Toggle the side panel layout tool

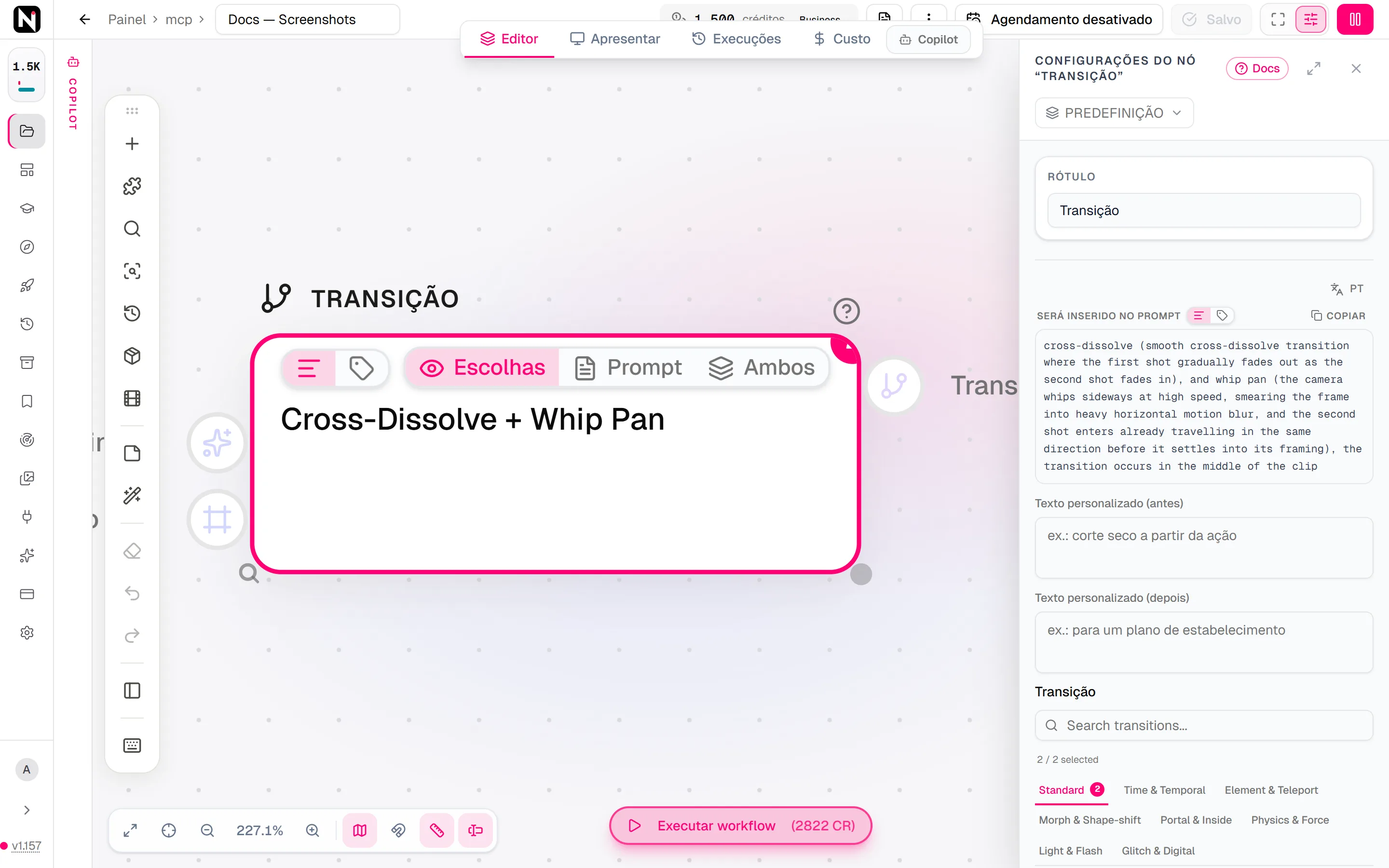[132, 691]
